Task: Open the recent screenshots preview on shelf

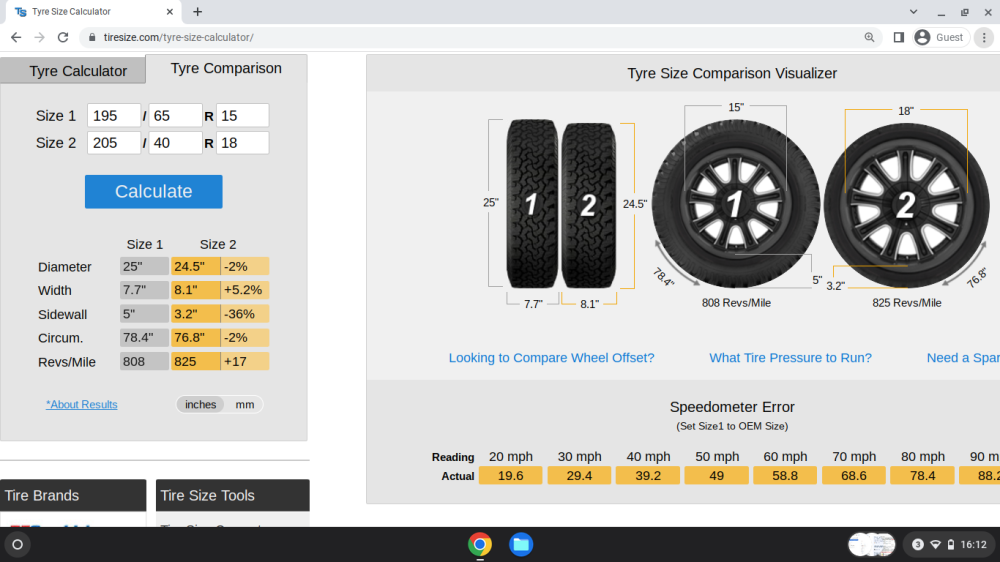Action: pos(872,545)
